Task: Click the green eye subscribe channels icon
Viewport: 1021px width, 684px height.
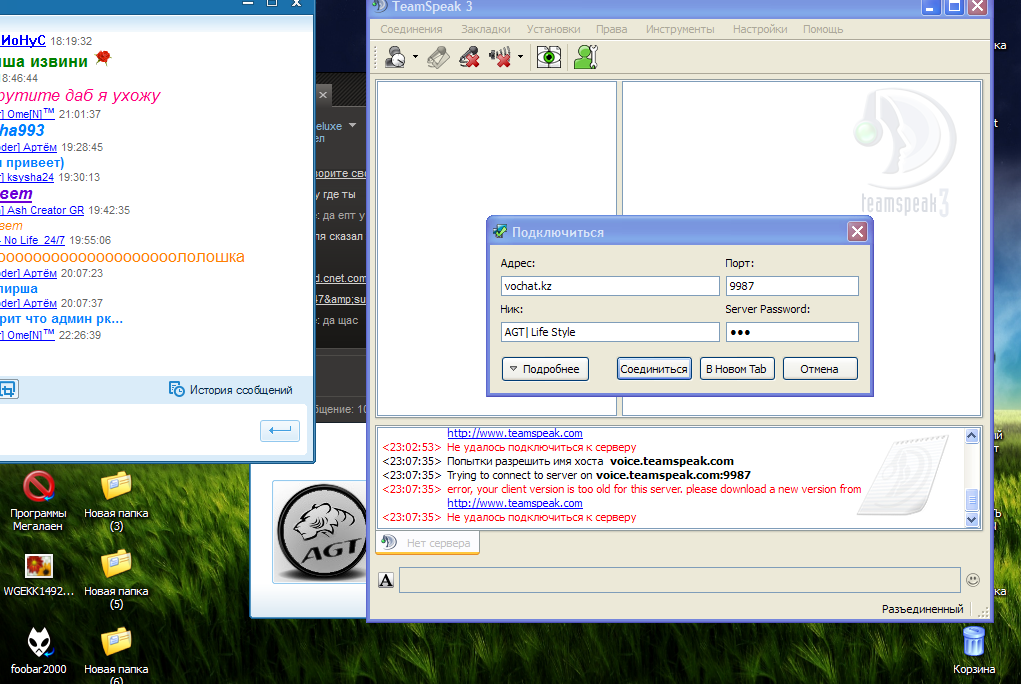Action: click(x=549, y=57)
